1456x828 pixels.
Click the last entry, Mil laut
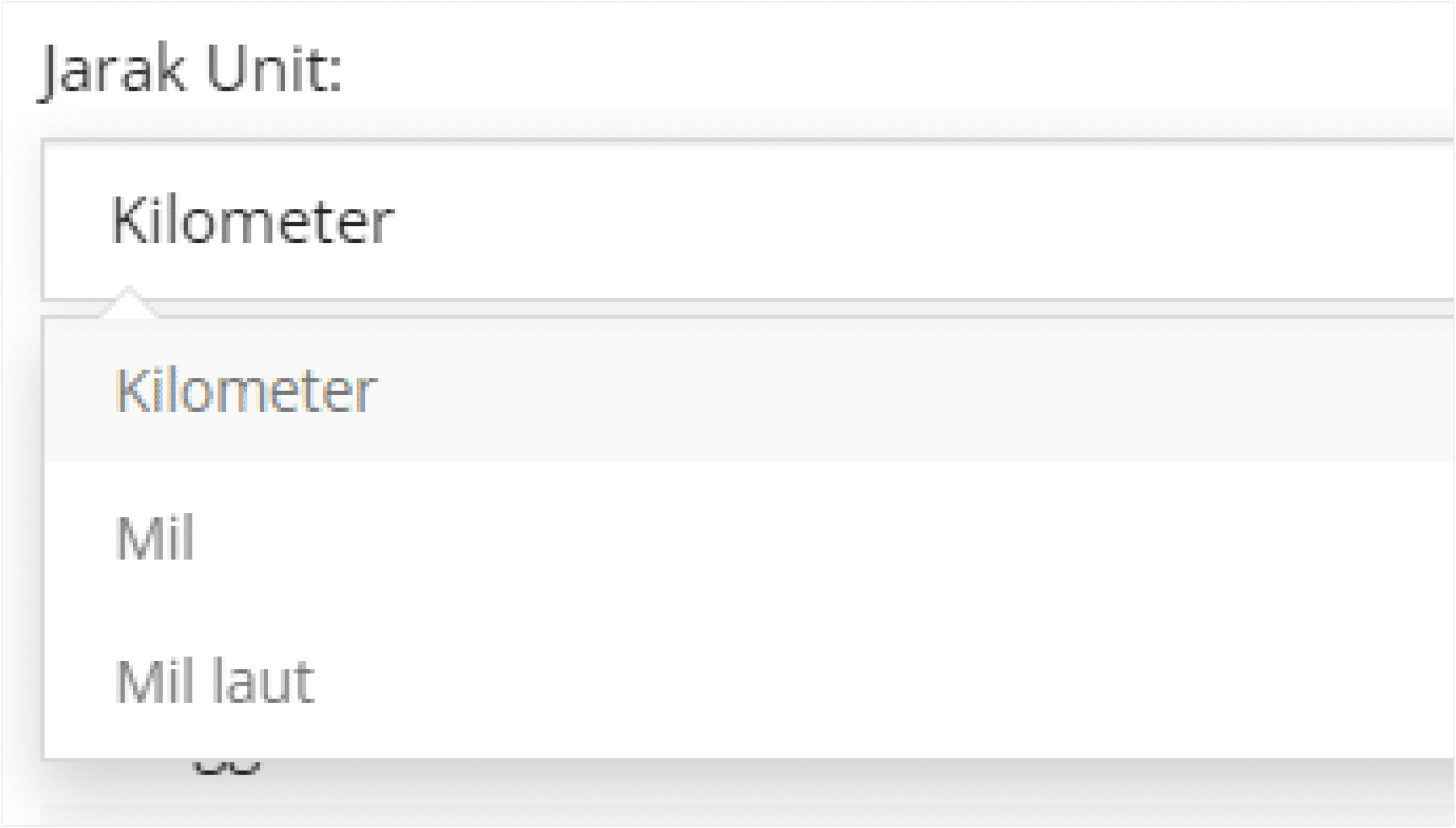749,683
